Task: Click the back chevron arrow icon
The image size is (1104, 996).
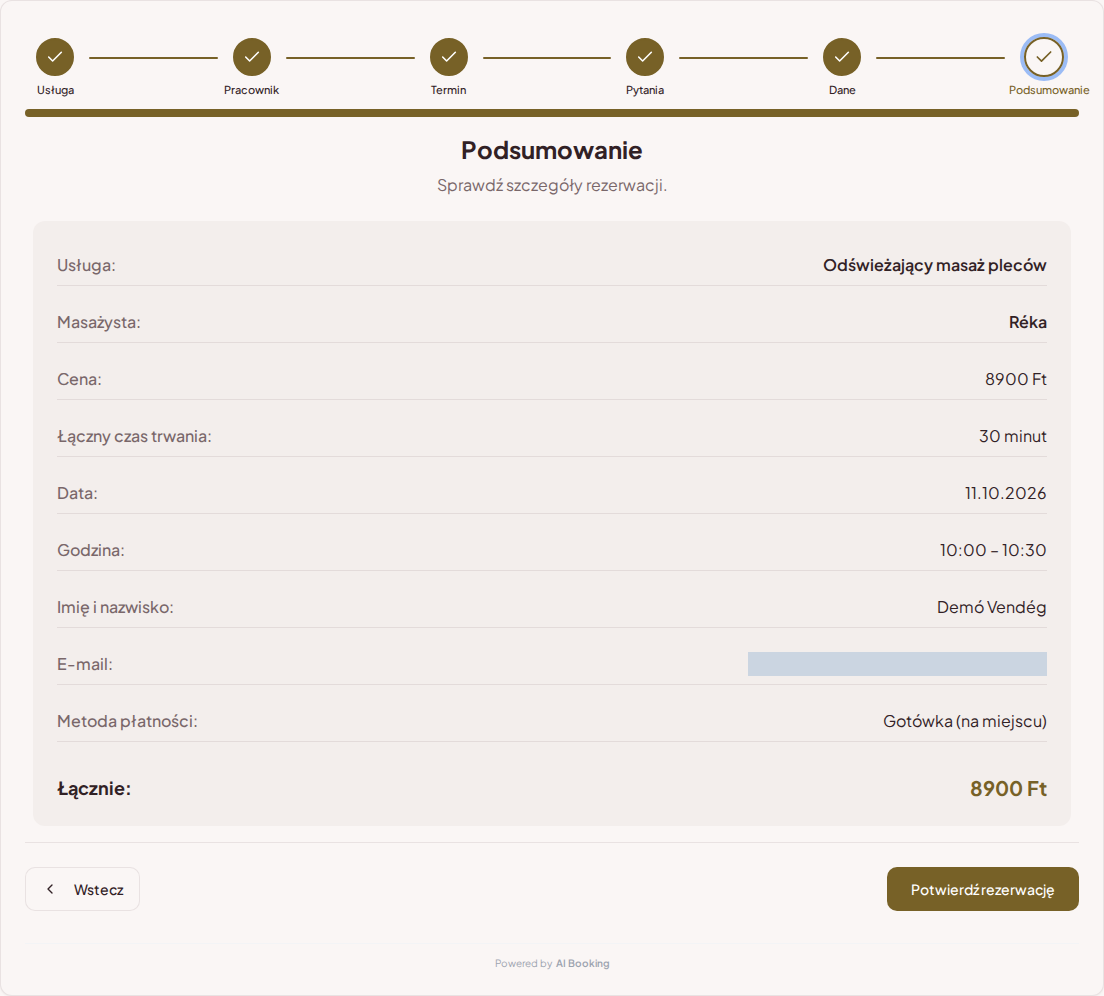Action: coord(50,889)
